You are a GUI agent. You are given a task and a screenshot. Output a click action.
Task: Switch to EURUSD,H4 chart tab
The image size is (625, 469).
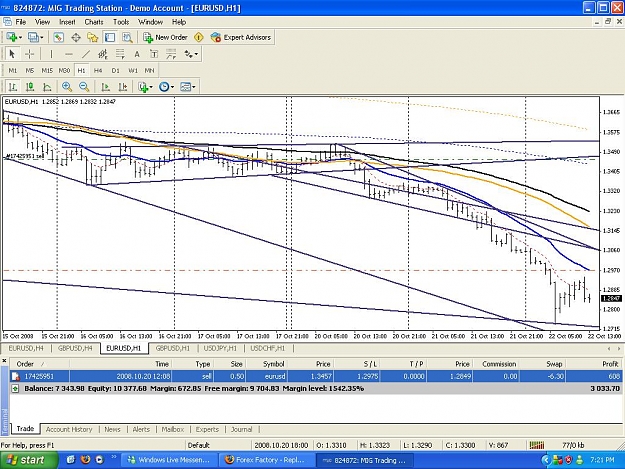tap(26, 348)
